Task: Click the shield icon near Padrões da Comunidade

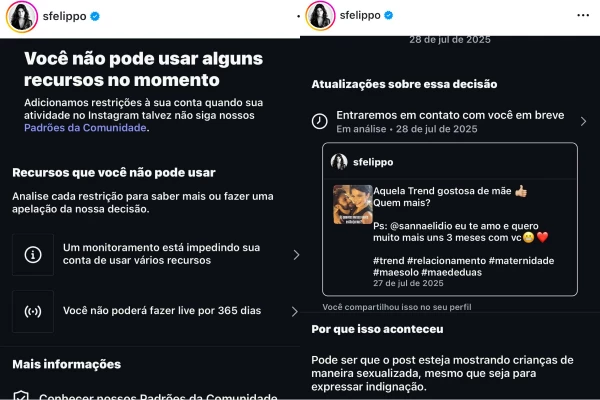Action: point(21,396)
